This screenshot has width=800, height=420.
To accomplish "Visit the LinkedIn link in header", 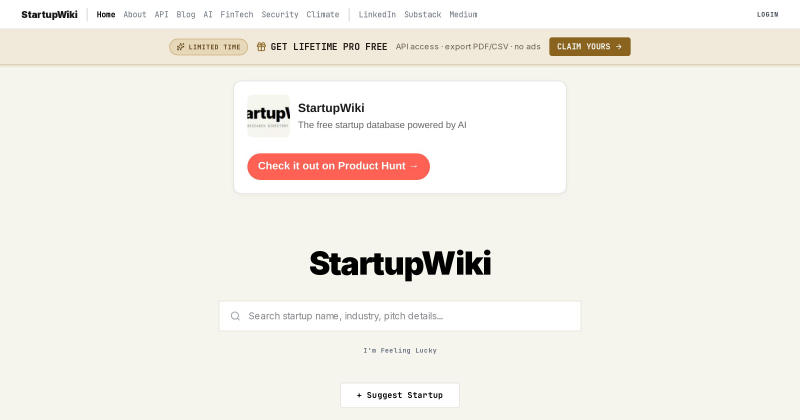I will (x=377, y=14).
